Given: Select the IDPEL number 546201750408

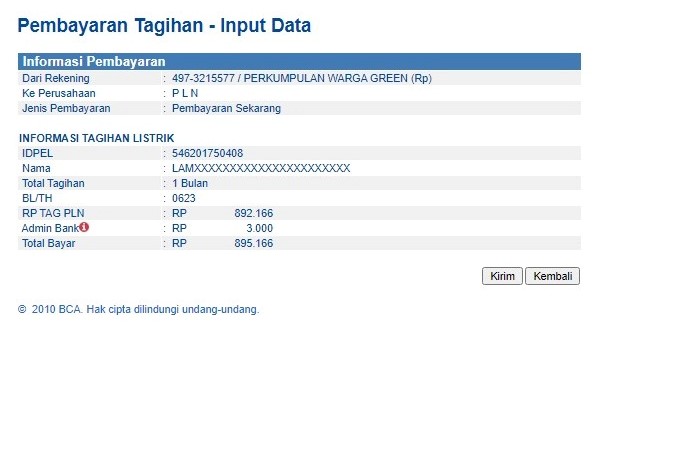Looking at the screenshot, I should point(207,153).
